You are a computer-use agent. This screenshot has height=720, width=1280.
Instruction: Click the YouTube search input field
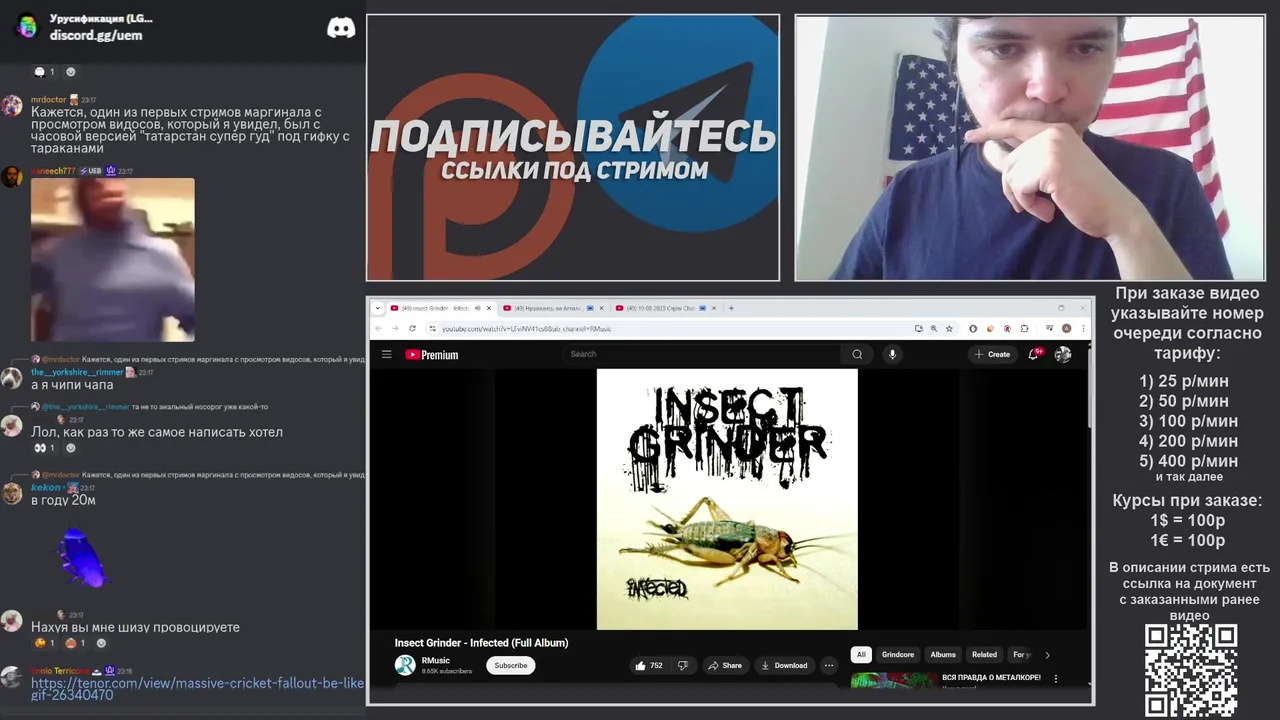tap(702, 354)
